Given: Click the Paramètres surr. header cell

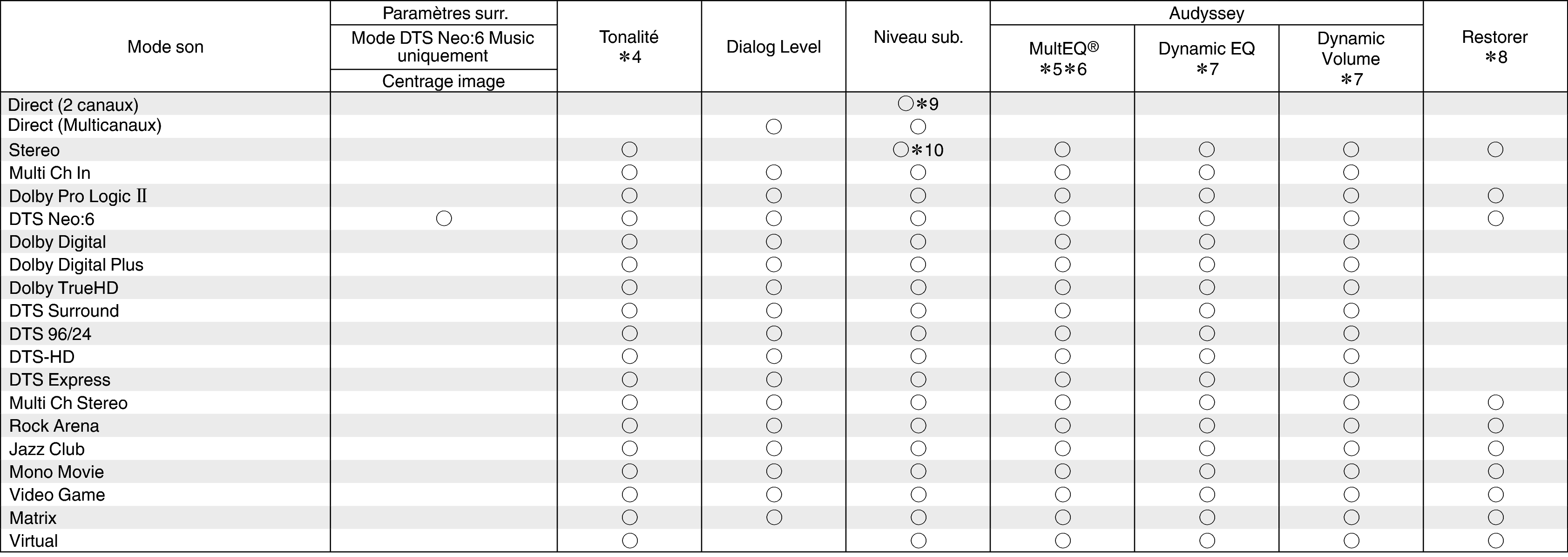Looking at the screenshot, I should coord(444,14).
